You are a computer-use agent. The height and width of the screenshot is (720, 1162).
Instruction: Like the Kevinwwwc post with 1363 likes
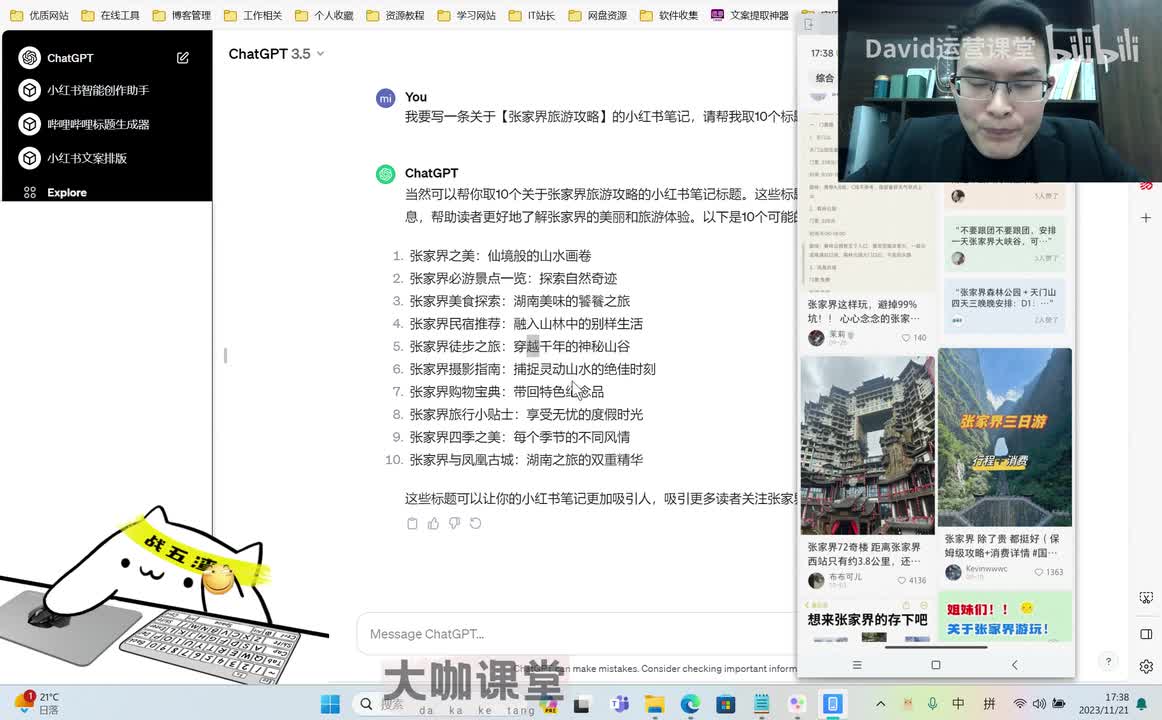tap(1038, 572)
